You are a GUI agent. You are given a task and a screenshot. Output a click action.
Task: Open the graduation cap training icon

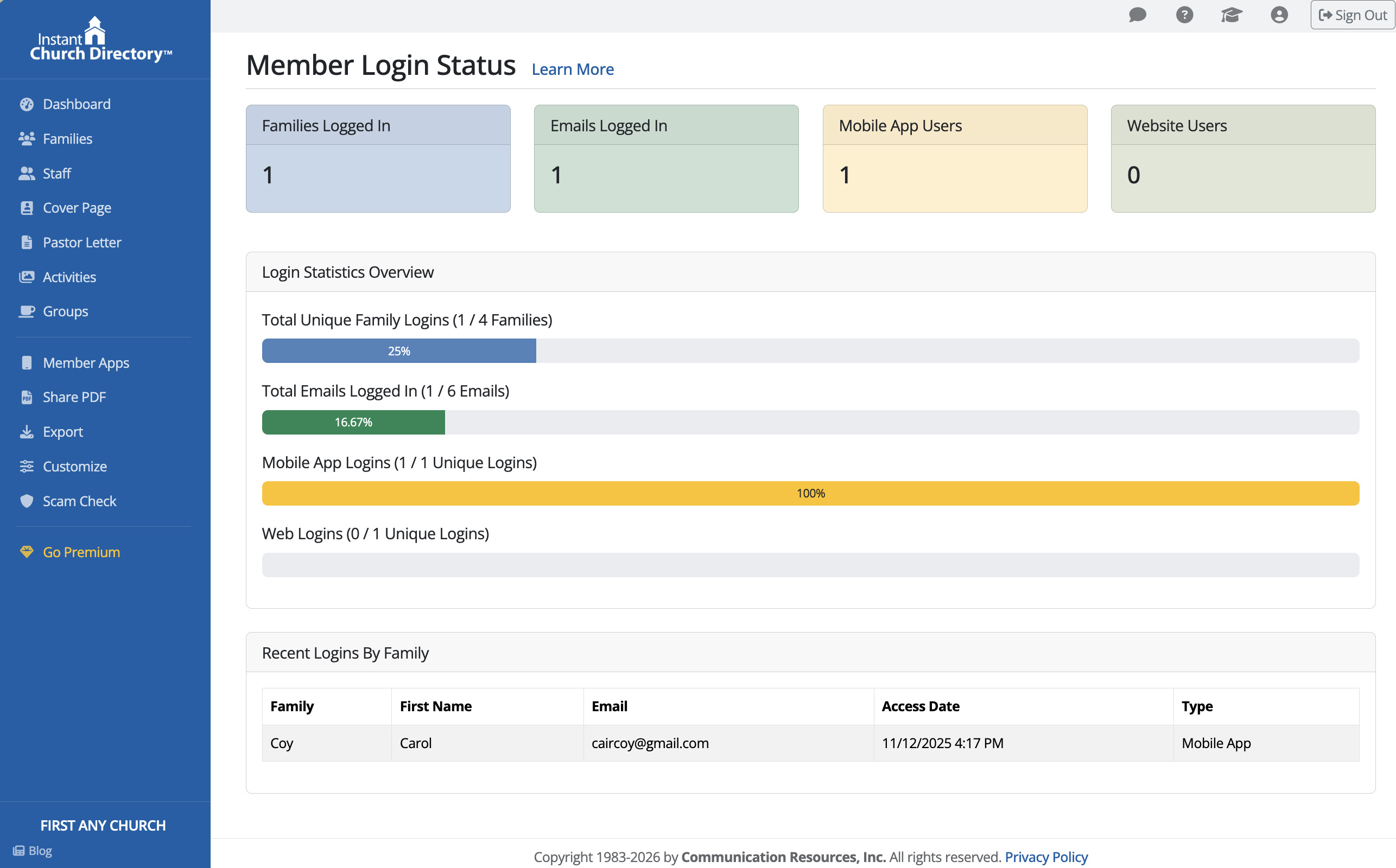(1231, 15)
